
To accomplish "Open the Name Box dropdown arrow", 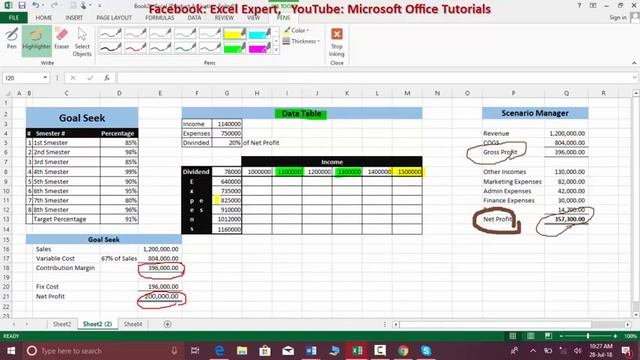I will [45, 78].
